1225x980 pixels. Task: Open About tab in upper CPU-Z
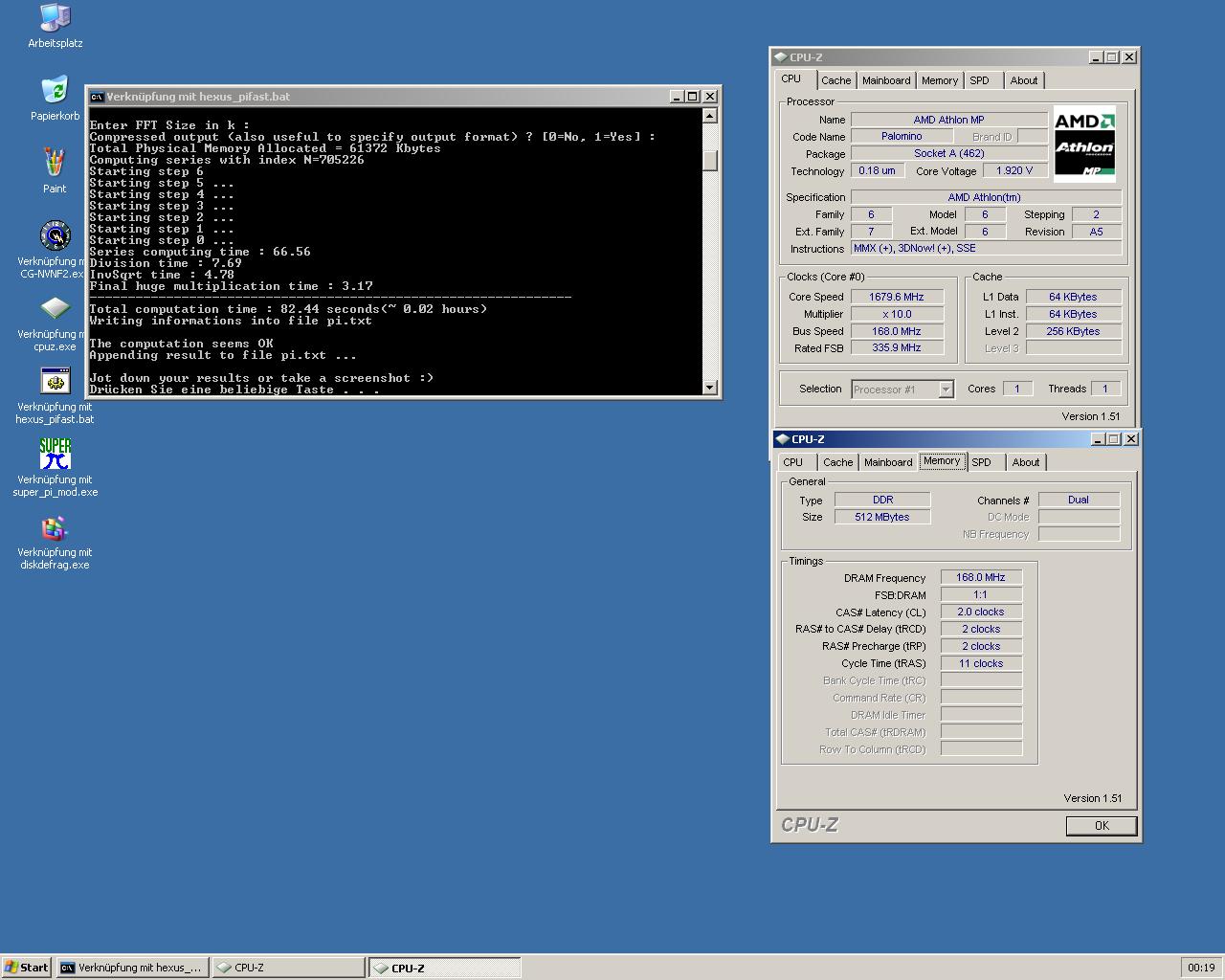pos(1024,80)
